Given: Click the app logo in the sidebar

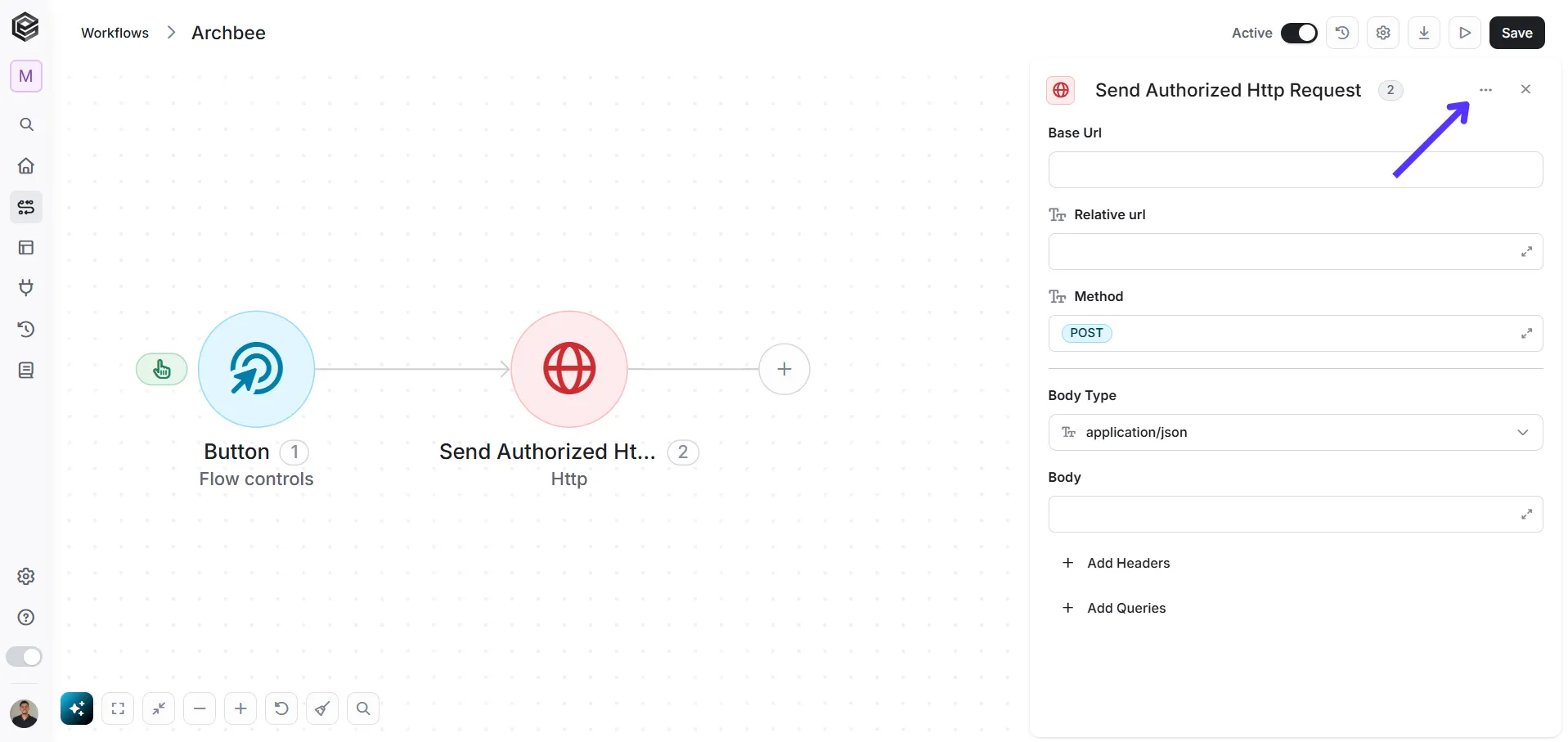Looking at the screenshot, I should [x=25, y=27].
